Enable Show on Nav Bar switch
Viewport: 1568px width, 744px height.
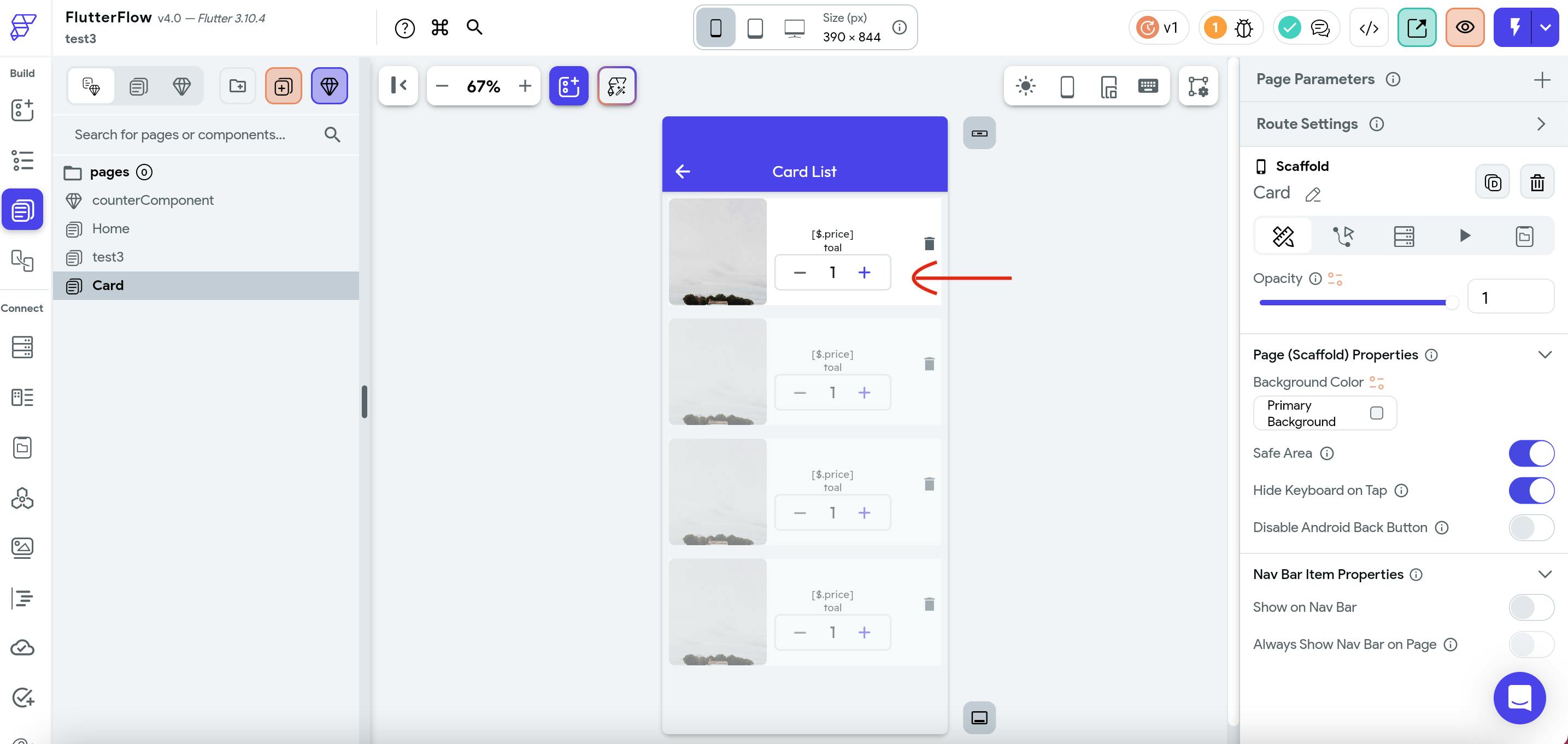[x=1531, y=607]
